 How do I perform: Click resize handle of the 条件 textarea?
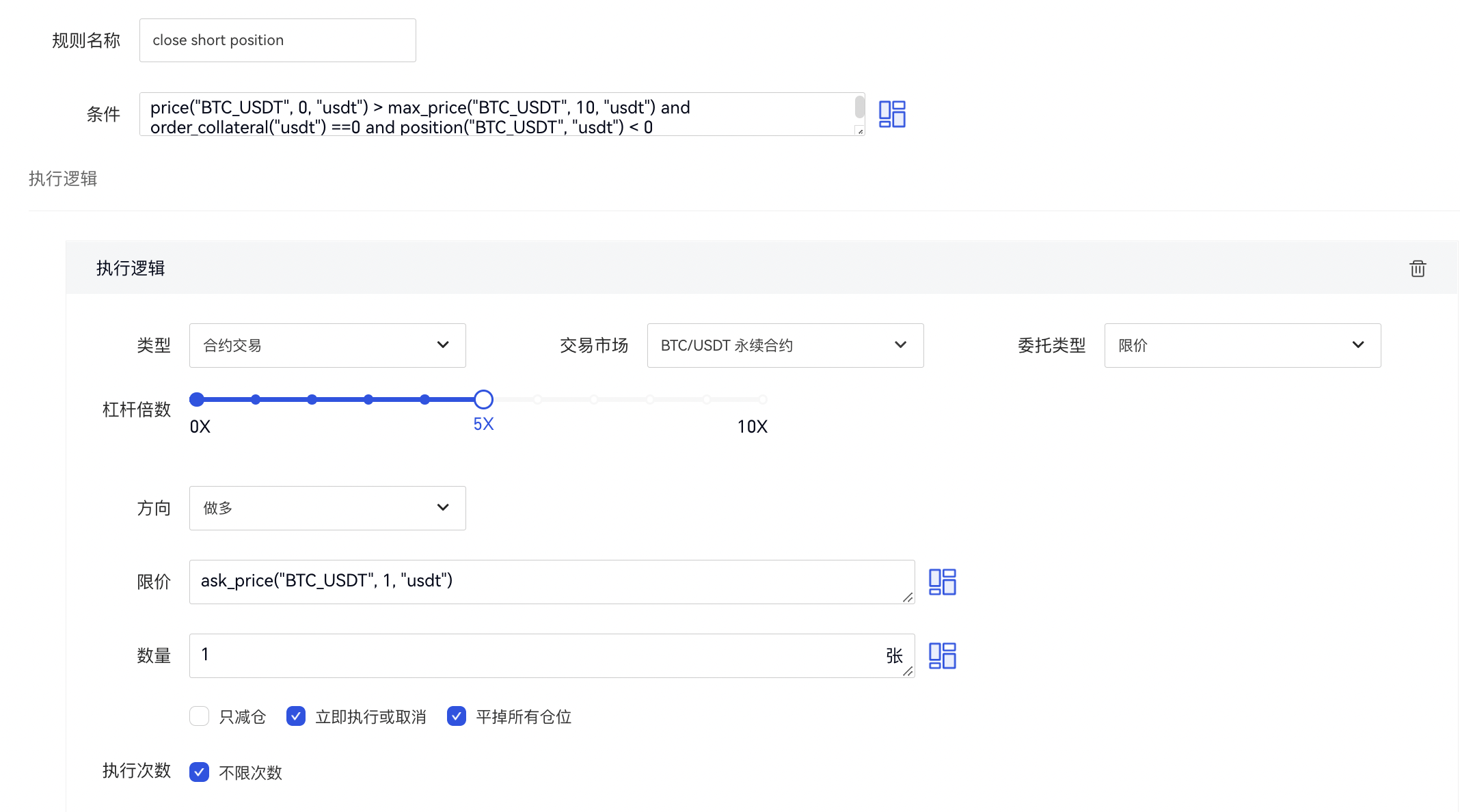[x=860, y=131]
